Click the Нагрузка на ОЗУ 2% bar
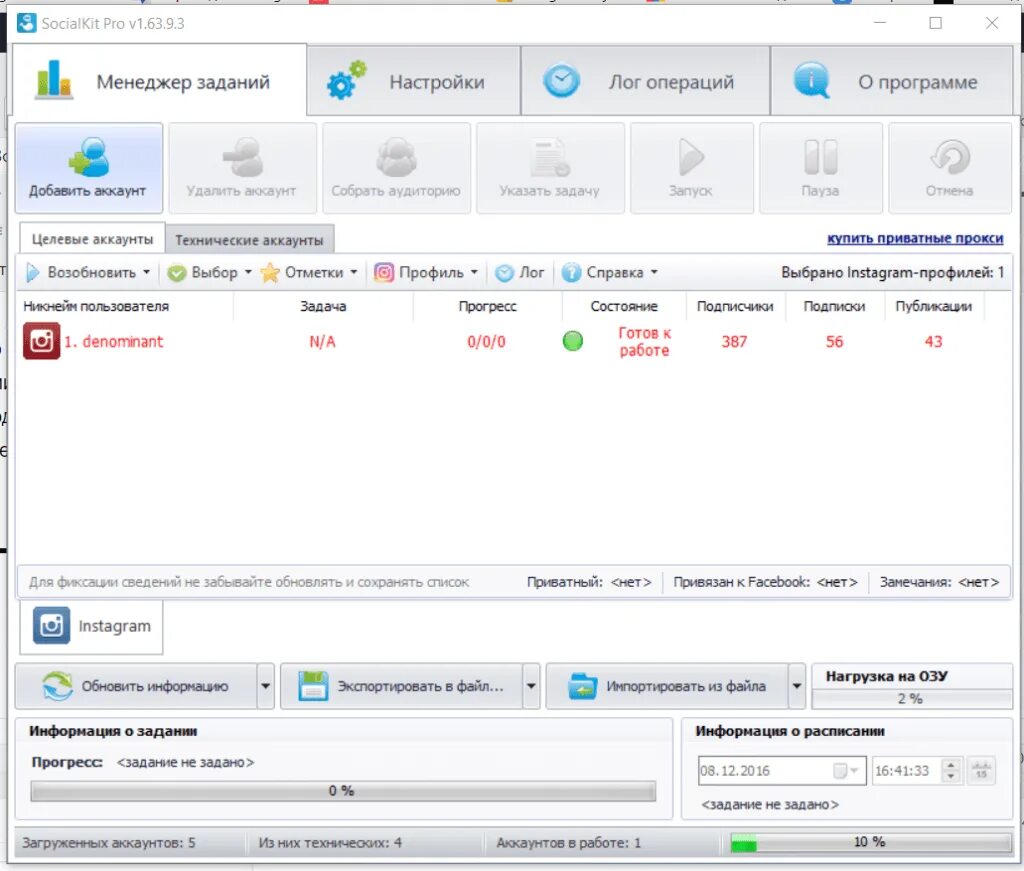This screenshot has width=1024, height=871. pos(912,699)
